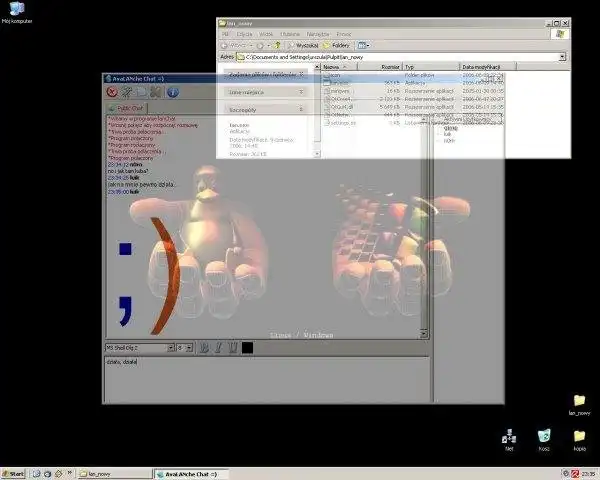Viewport: 600px width, 480px height.
Task: Open the address bar dropdown arrow
Action: point(562,57)
